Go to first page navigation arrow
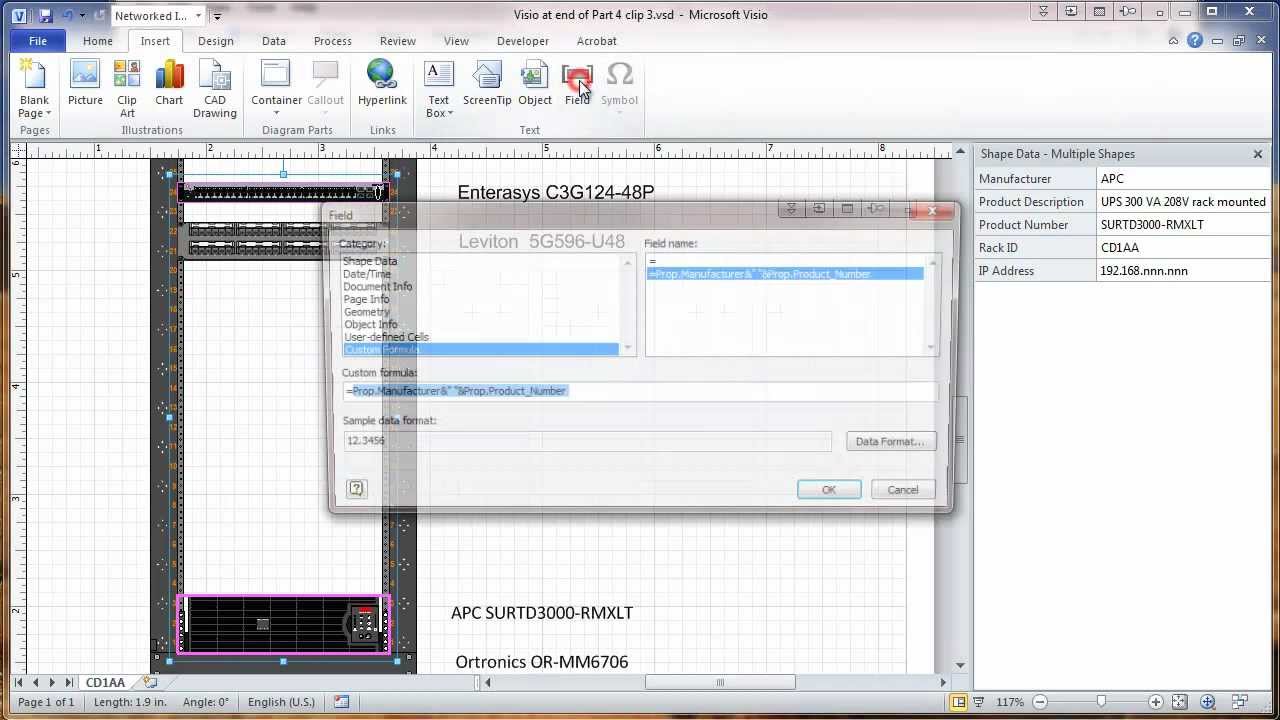 pyautogui.click(x=20, y=682)
